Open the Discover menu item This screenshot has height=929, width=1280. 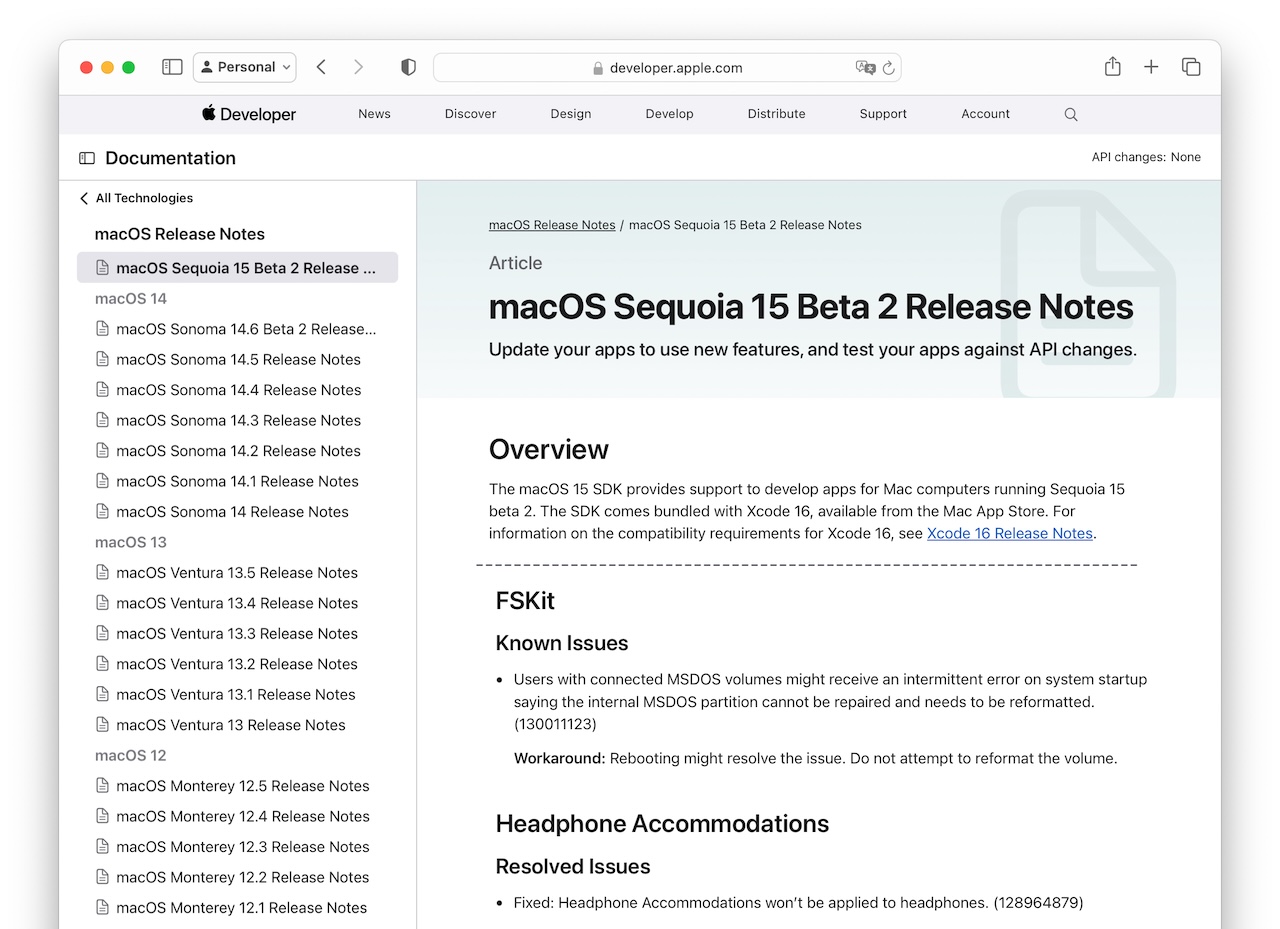point(470,114)
